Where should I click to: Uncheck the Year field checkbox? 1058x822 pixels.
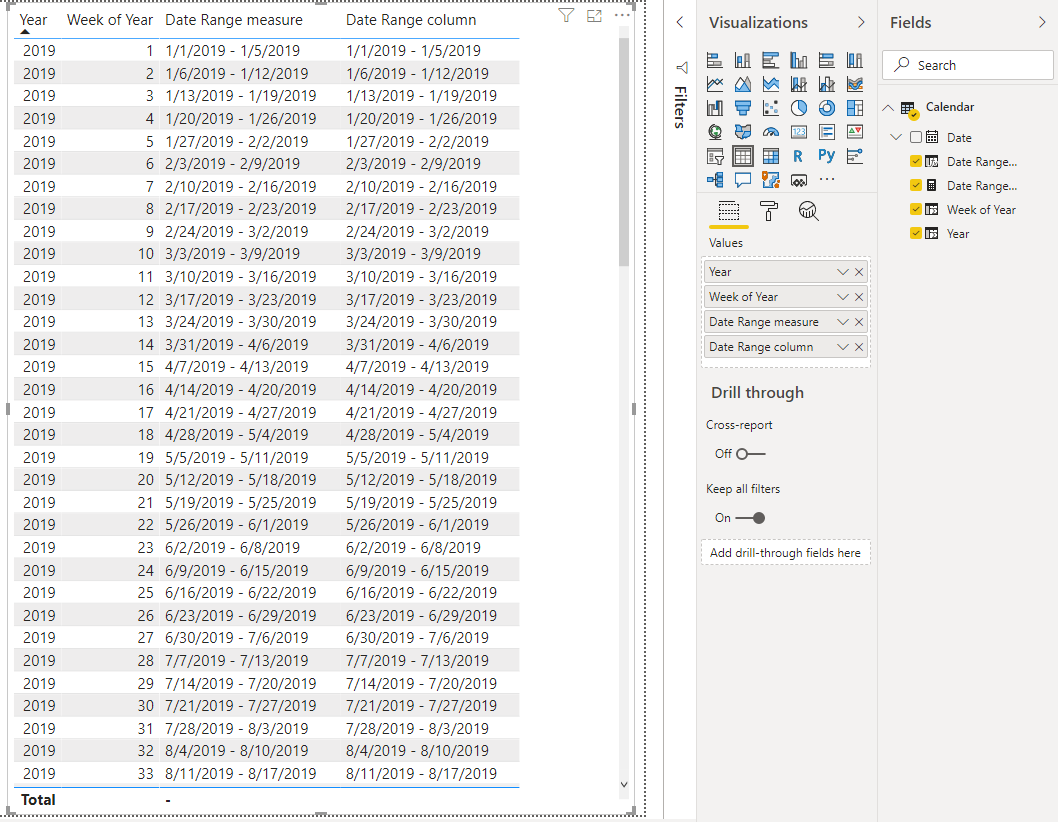[x=916, y=234]
